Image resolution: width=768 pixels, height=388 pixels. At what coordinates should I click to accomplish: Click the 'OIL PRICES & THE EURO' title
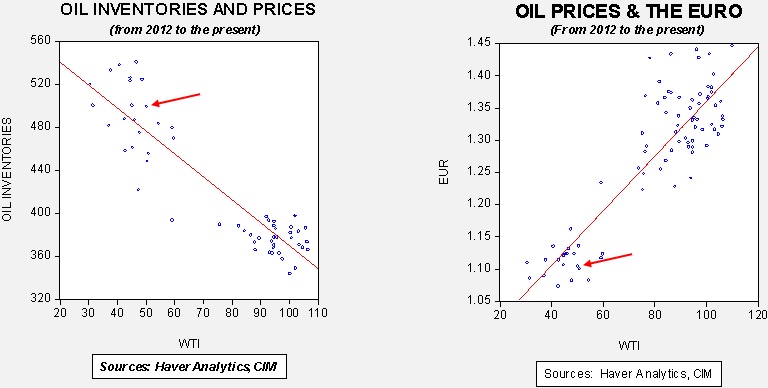pos(629,11)
